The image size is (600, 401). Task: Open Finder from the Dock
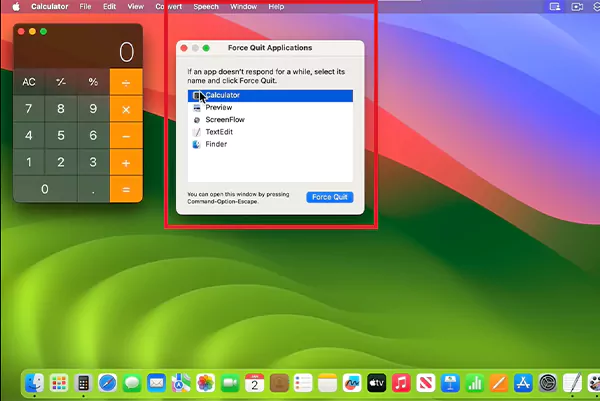coord(34,383)
